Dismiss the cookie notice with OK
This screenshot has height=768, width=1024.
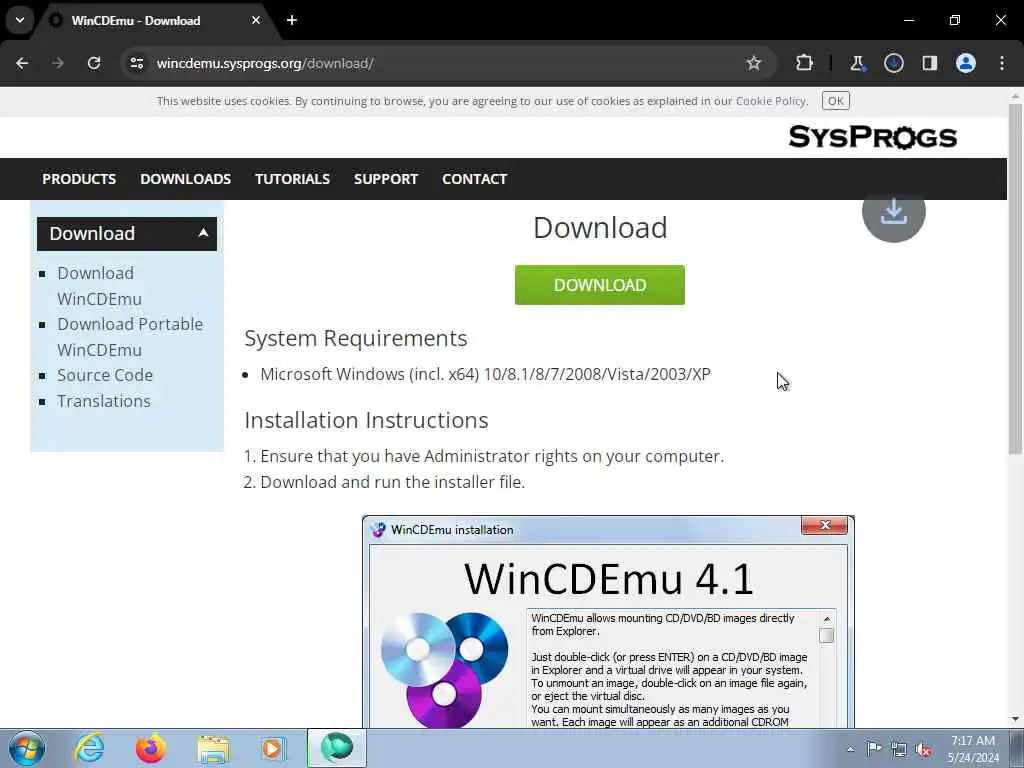pyautogui.click(x=835, y=101)
